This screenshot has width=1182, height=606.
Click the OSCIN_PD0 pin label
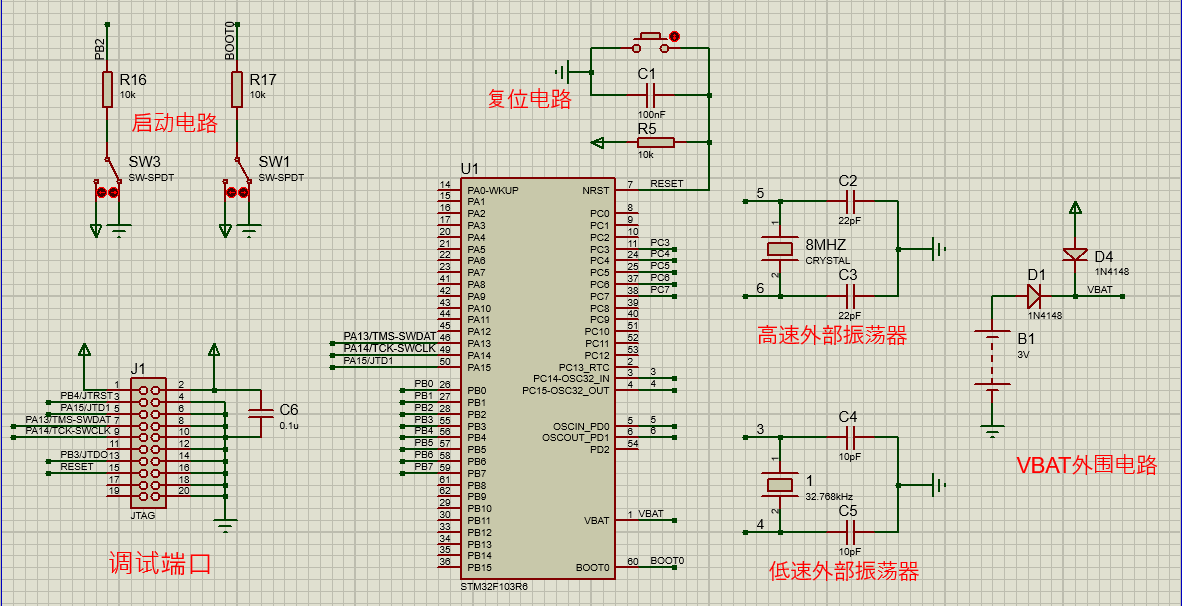[579, 426]
